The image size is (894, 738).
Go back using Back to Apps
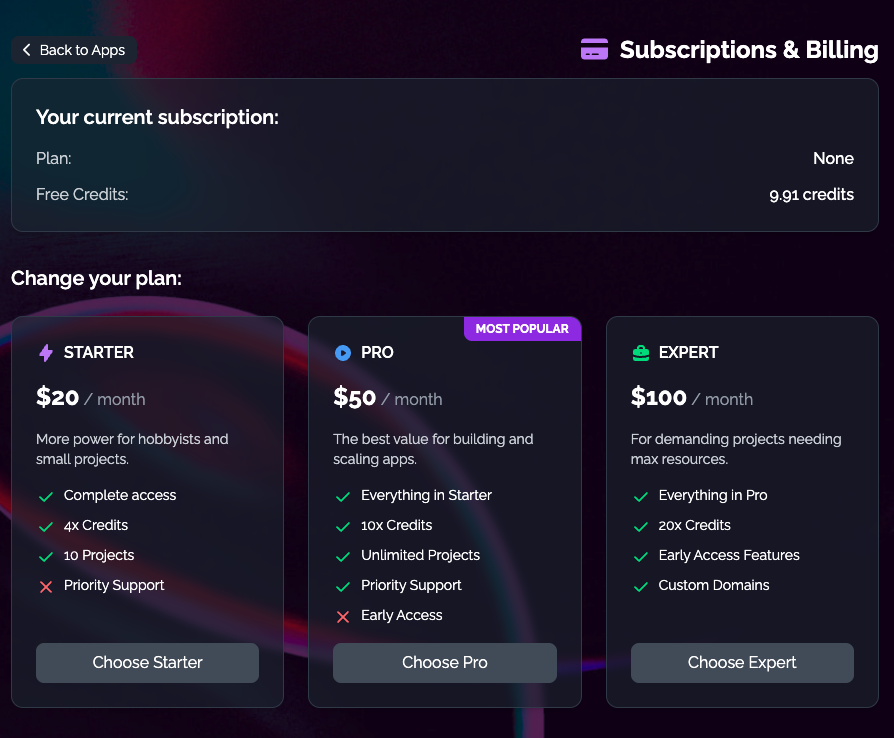coord(75,50)
